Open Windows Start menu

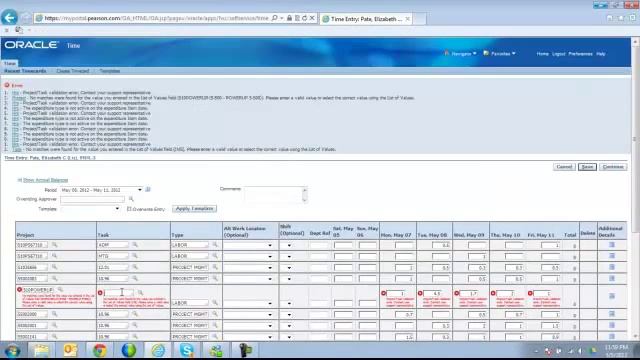click(x=12, y=351)
